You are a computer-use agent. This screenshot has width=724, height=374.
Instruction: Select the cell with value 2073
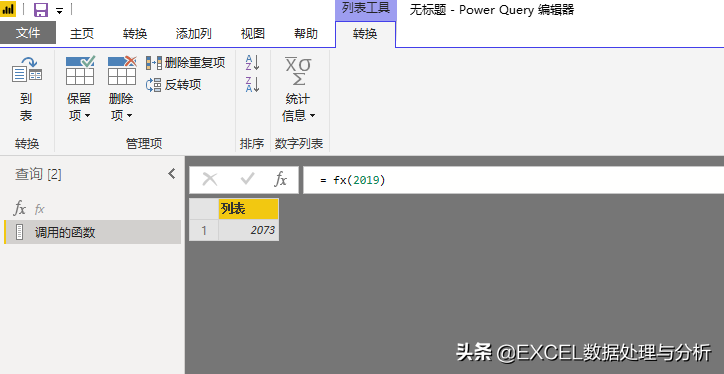[248, 230]
